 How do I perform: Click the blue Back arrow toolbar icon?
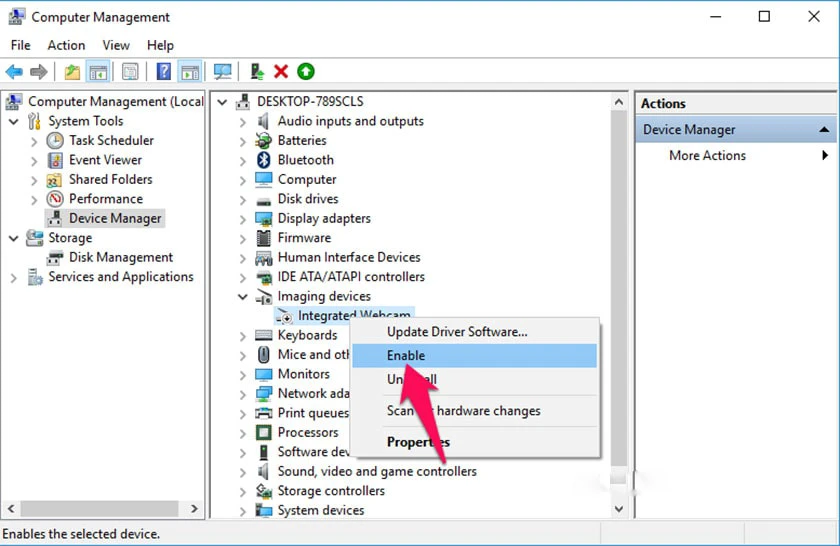[x=14, y=71]
